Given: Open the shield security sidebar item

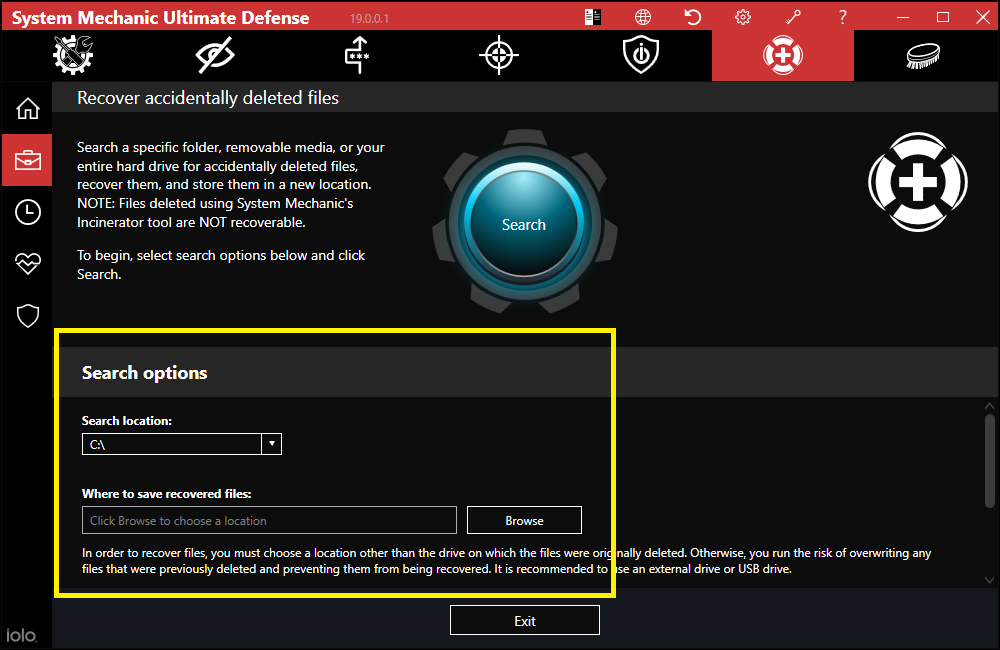Looking at the screenshot, I should click(27, 316).
